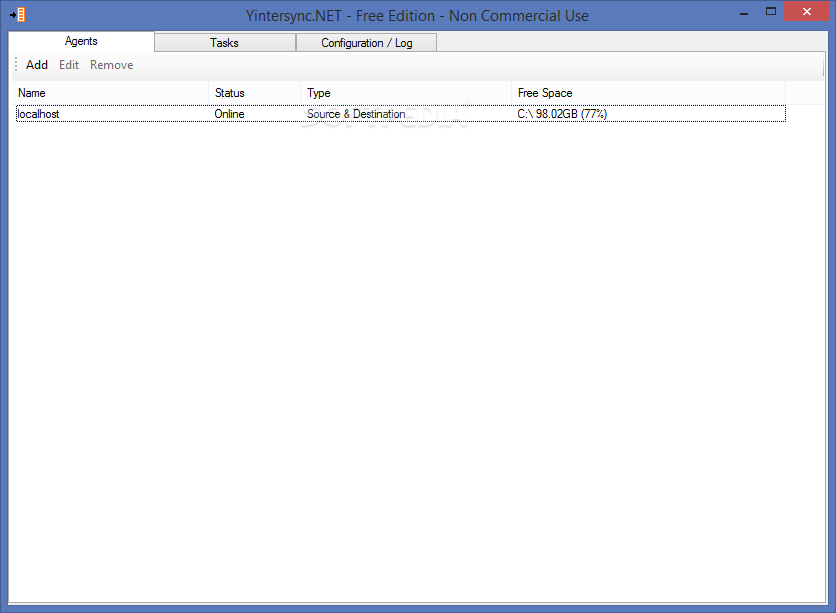This screenshot has height=613, width=836.
Task: Minimize the Yintersync.NET window
Action: [744, 13]
